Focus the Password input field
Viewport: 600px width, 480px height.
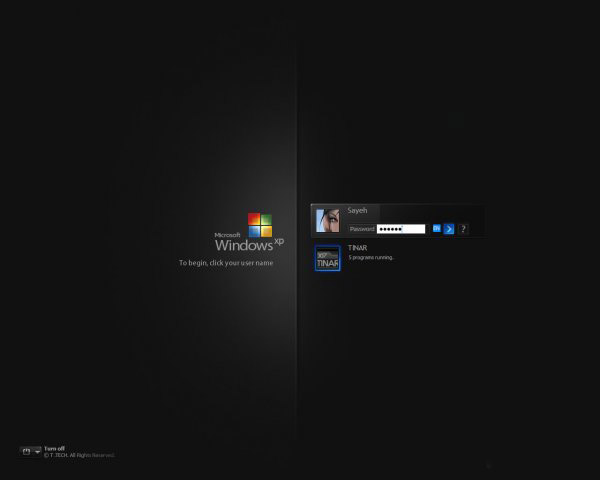coord(401,229)
